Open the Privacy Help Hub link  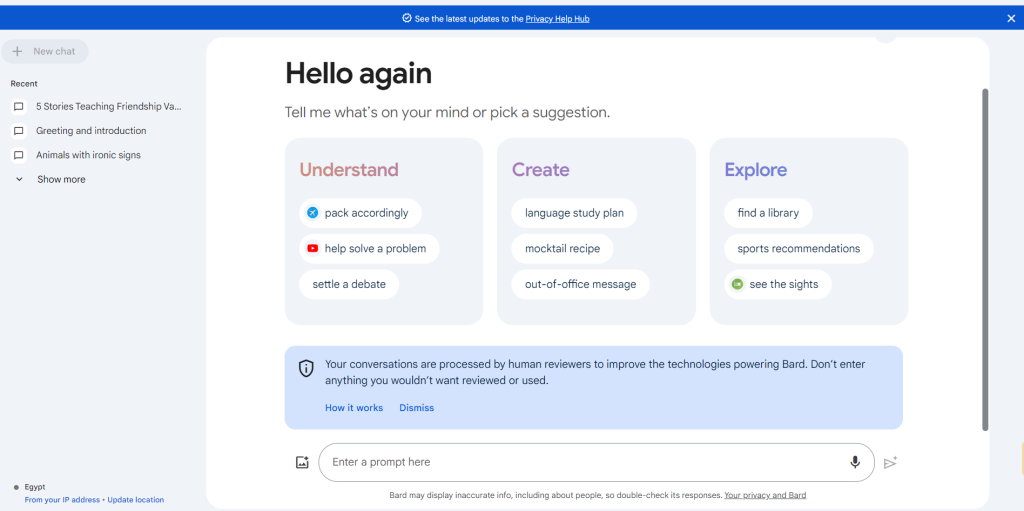(x=557, y=19)
